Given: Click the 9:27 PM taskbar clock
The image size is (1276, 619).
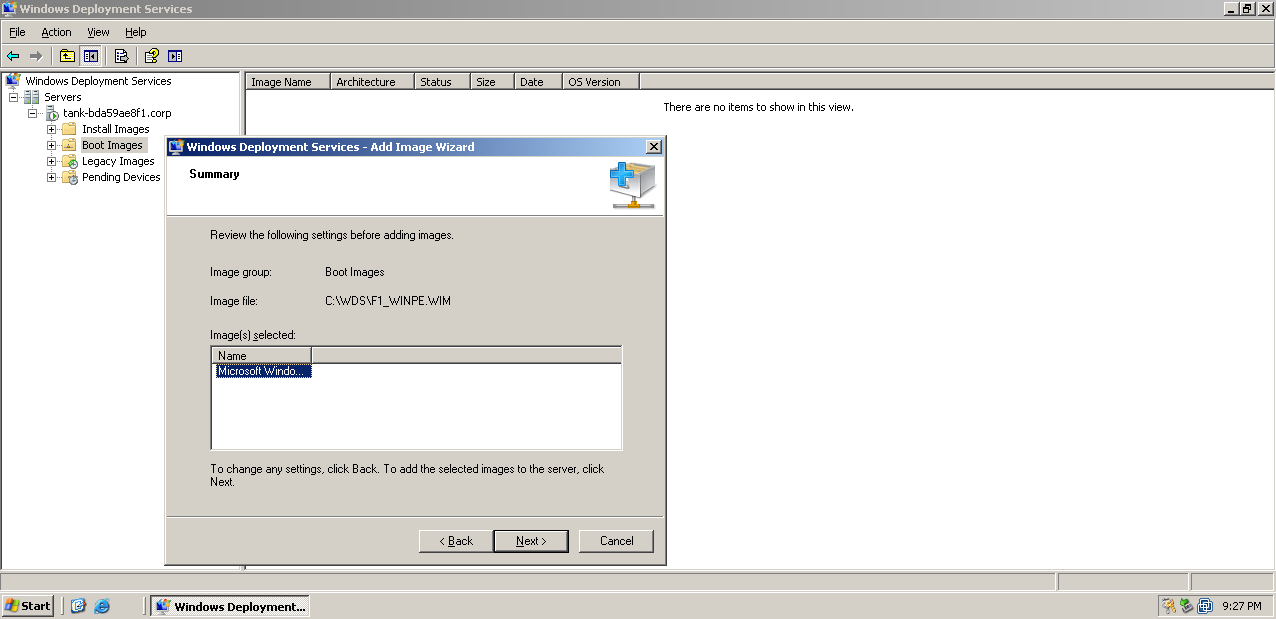Looking at the screenshot, I should (x=1241, y=606).
